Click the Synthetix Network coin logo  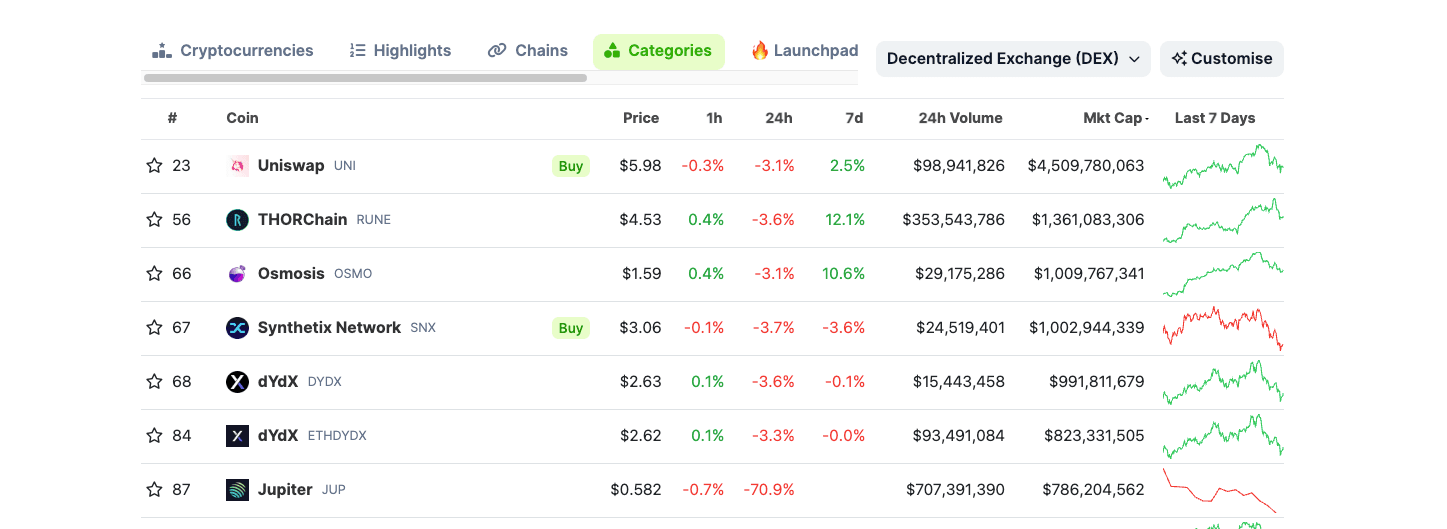pyautogui.click(x=237, y=328)
